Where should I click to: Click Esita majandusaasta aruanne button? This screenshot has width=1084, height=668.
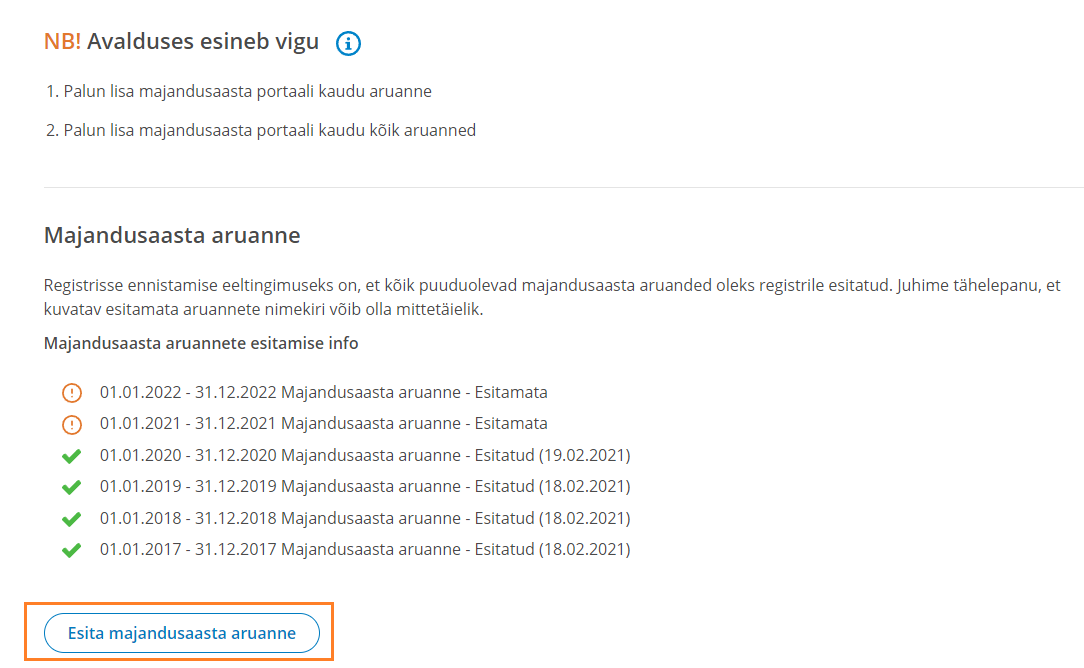(182, 633)
